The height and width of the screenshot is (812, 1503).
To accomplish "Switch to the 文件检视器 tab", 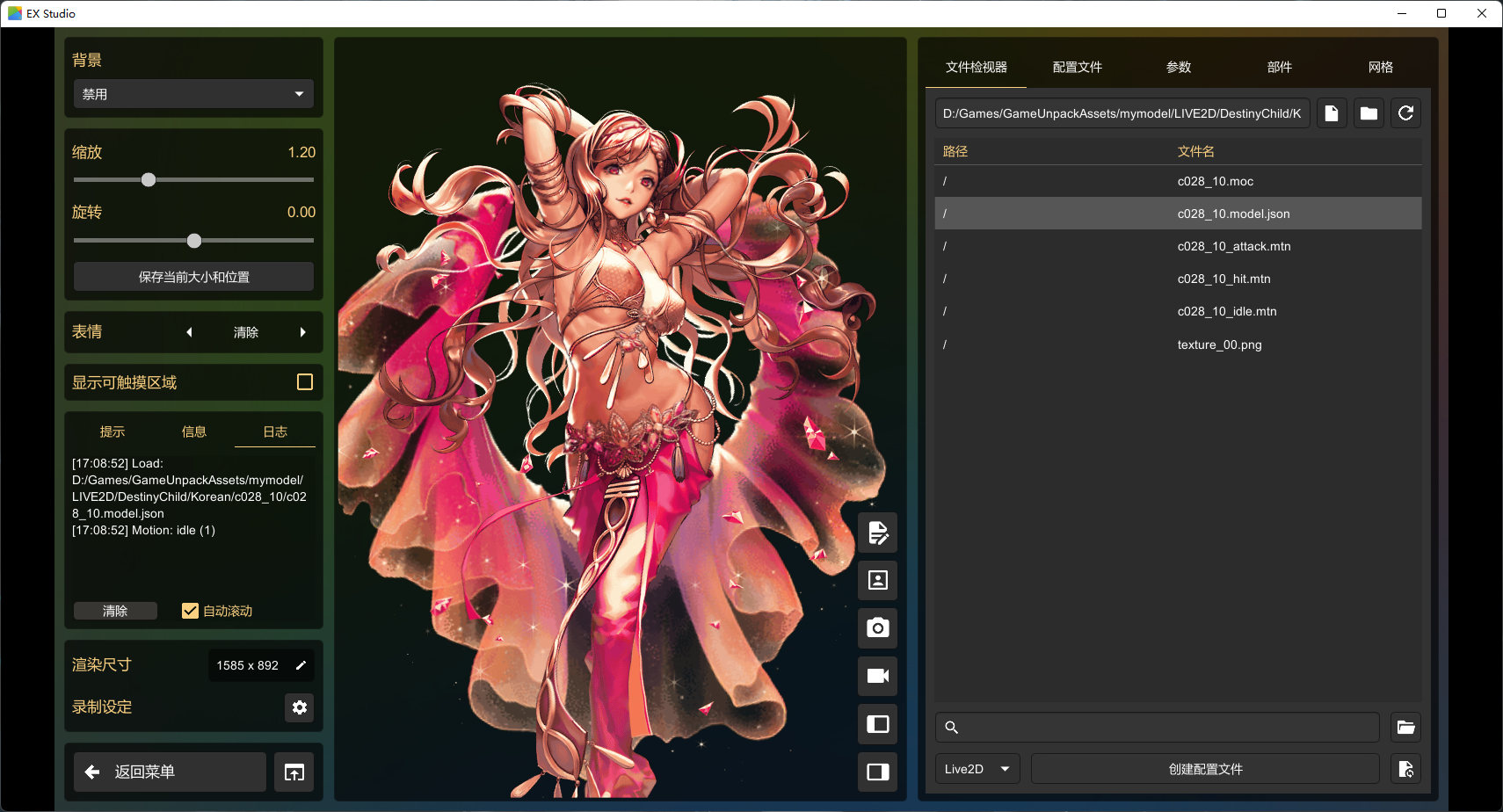I will [976, 67].
